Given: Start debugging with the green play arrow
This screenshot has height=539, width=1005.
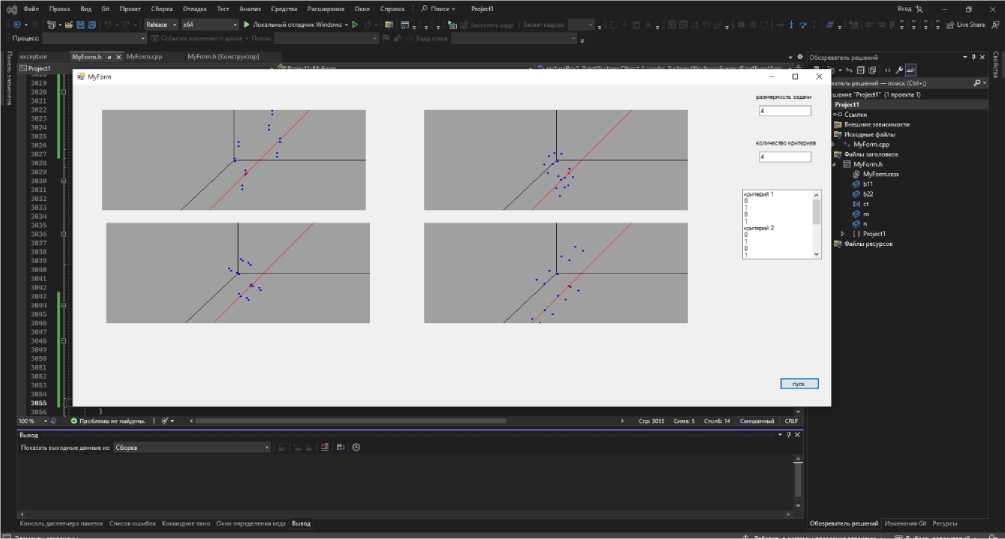Looking at the screenshot, I should point(246,24).
